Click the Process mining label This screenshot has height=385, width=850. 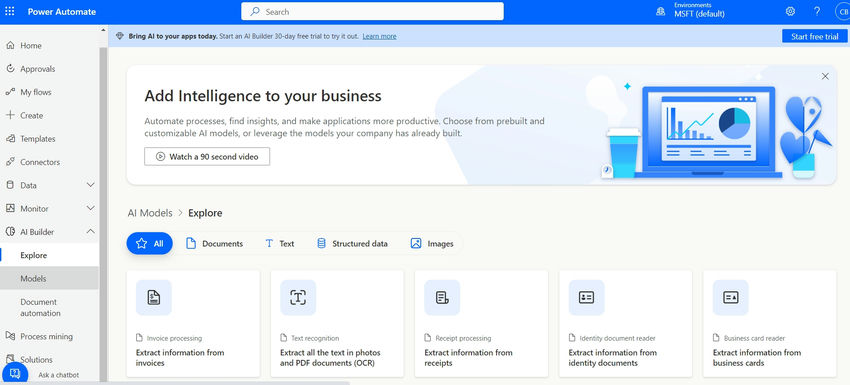click(x=46, y=336)
